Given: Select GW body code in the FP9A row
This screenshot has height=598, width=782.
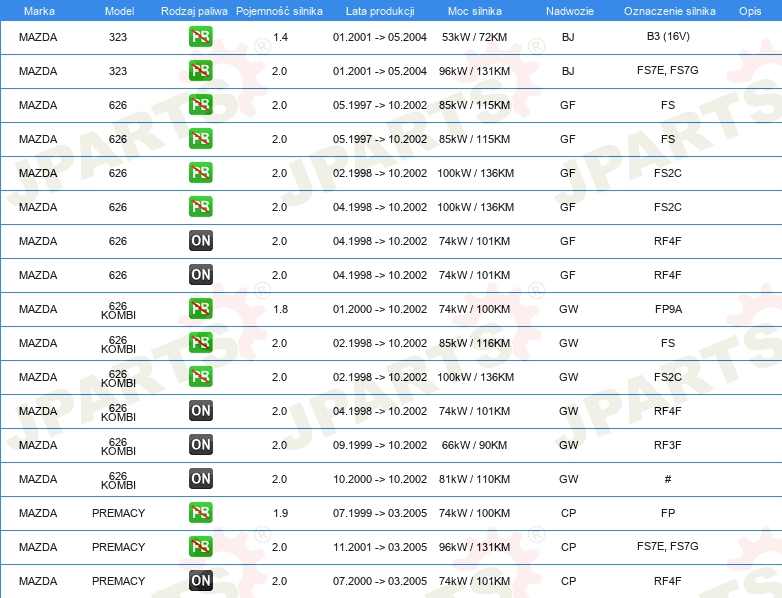Looking at the screenshot, I should [x=569, y=309].
